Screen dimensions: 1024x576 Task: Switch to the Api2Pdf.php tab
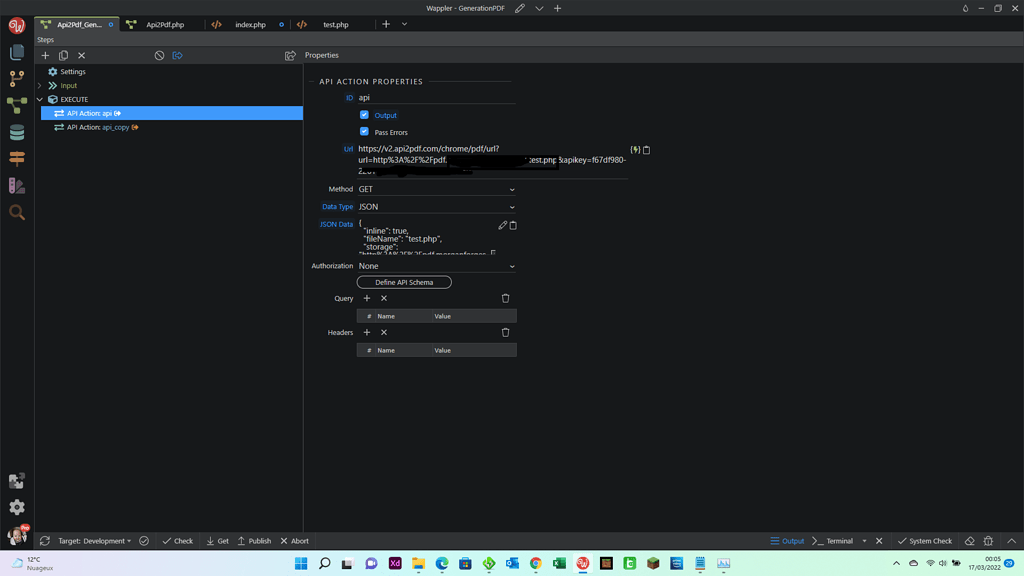(165, 25)
